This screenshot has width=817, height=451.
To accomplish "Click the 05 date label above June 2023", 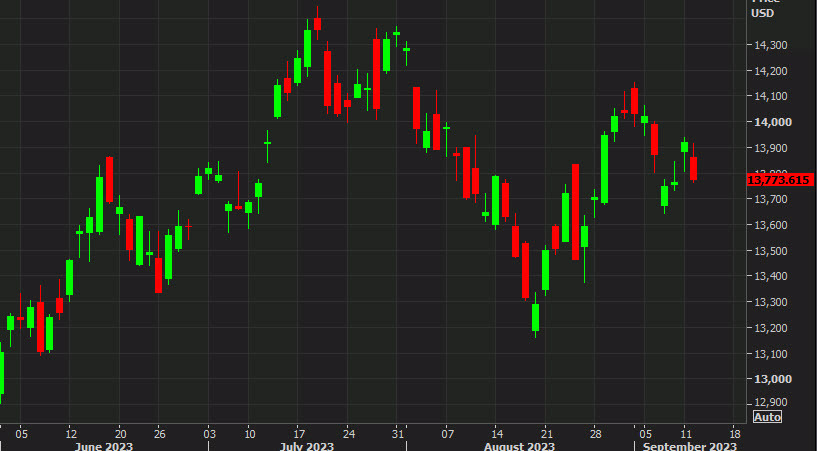I will pyautogui.click(x=21, y=434).
